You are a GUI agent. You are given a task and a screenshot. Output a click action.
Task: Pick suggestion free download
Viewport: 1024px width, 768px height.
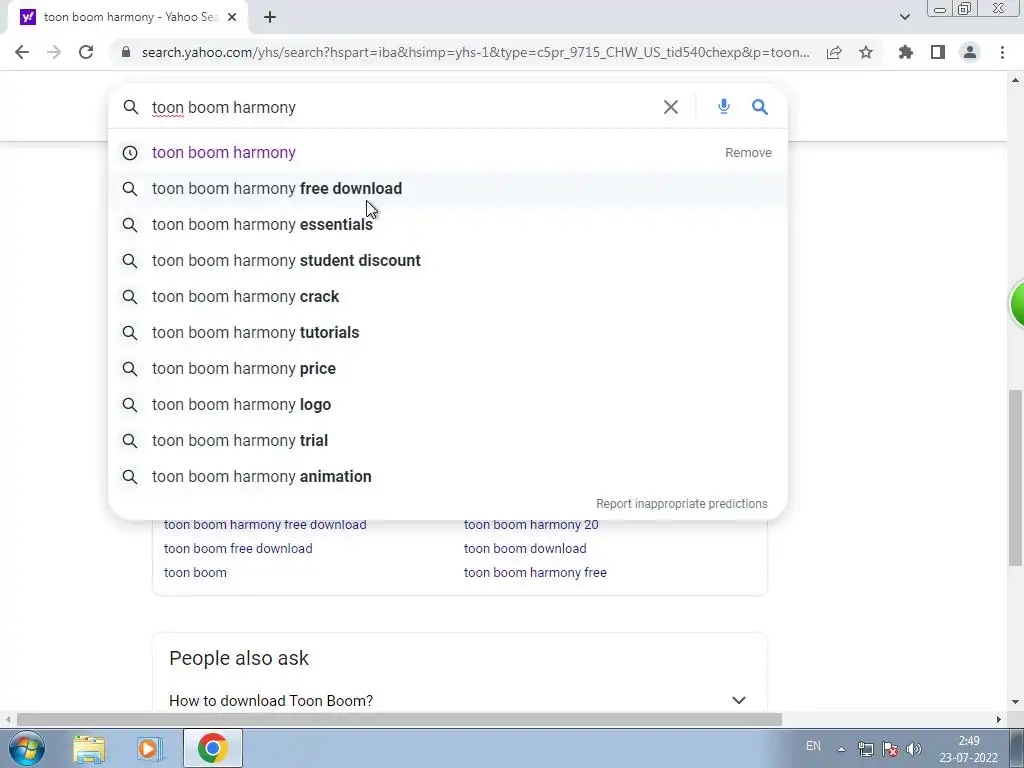click(447, 189)
